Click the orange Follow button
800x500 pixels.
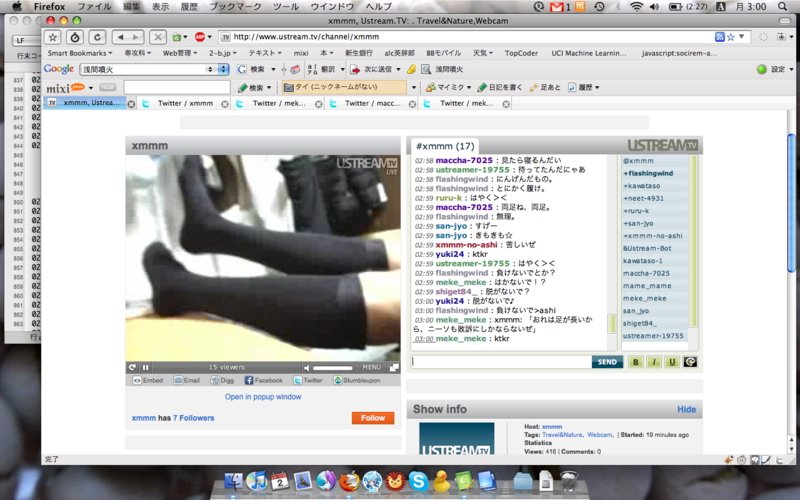point(373,418)
